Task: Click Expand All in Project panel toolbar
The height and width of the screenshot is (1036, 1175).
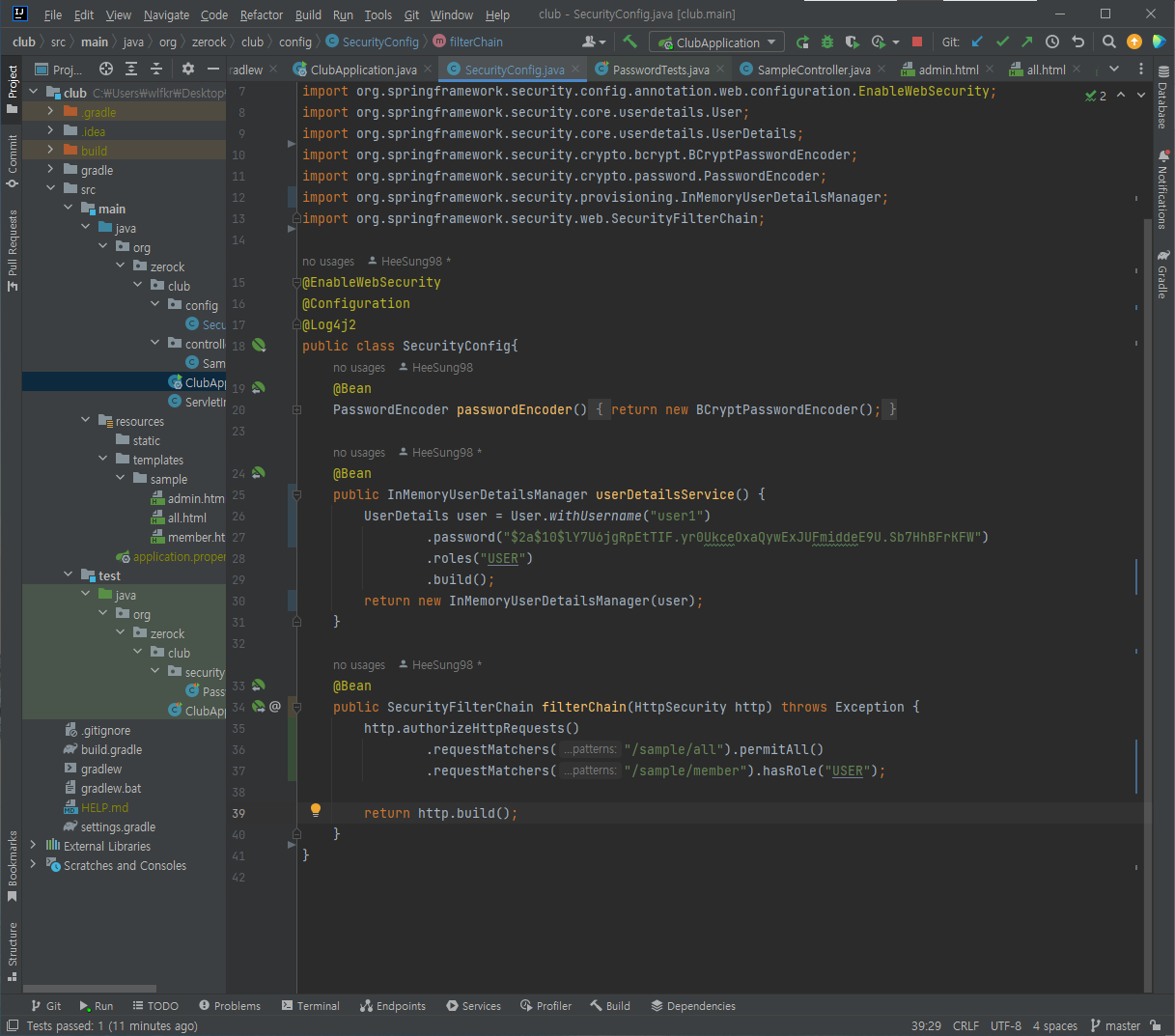Action: tap(131, 69)
